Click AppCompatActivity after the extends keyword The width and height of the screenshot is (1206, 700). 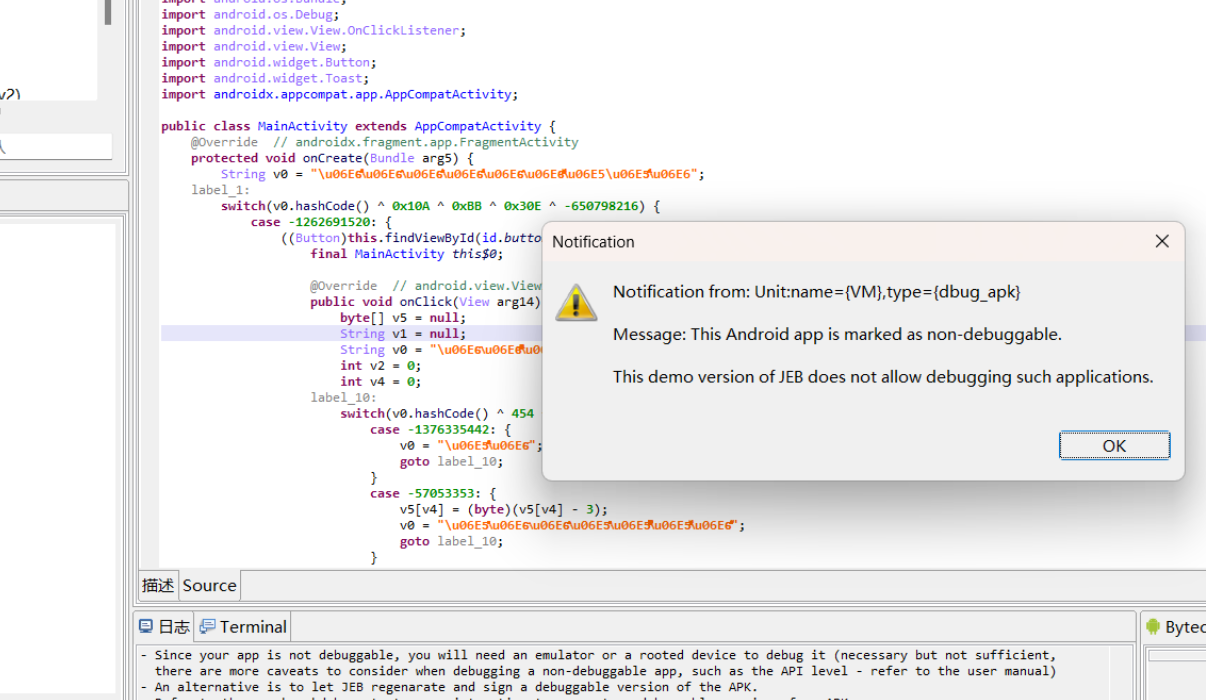pyautogui.click(x=477, y=126)
